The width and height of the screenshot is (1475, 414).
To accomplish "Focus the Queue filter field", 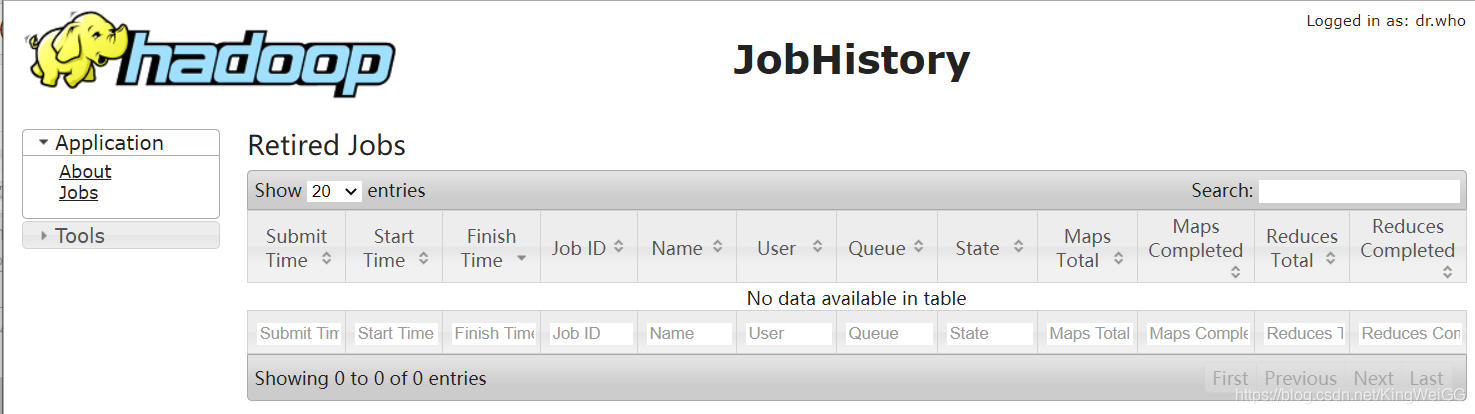I will point(889,334).
